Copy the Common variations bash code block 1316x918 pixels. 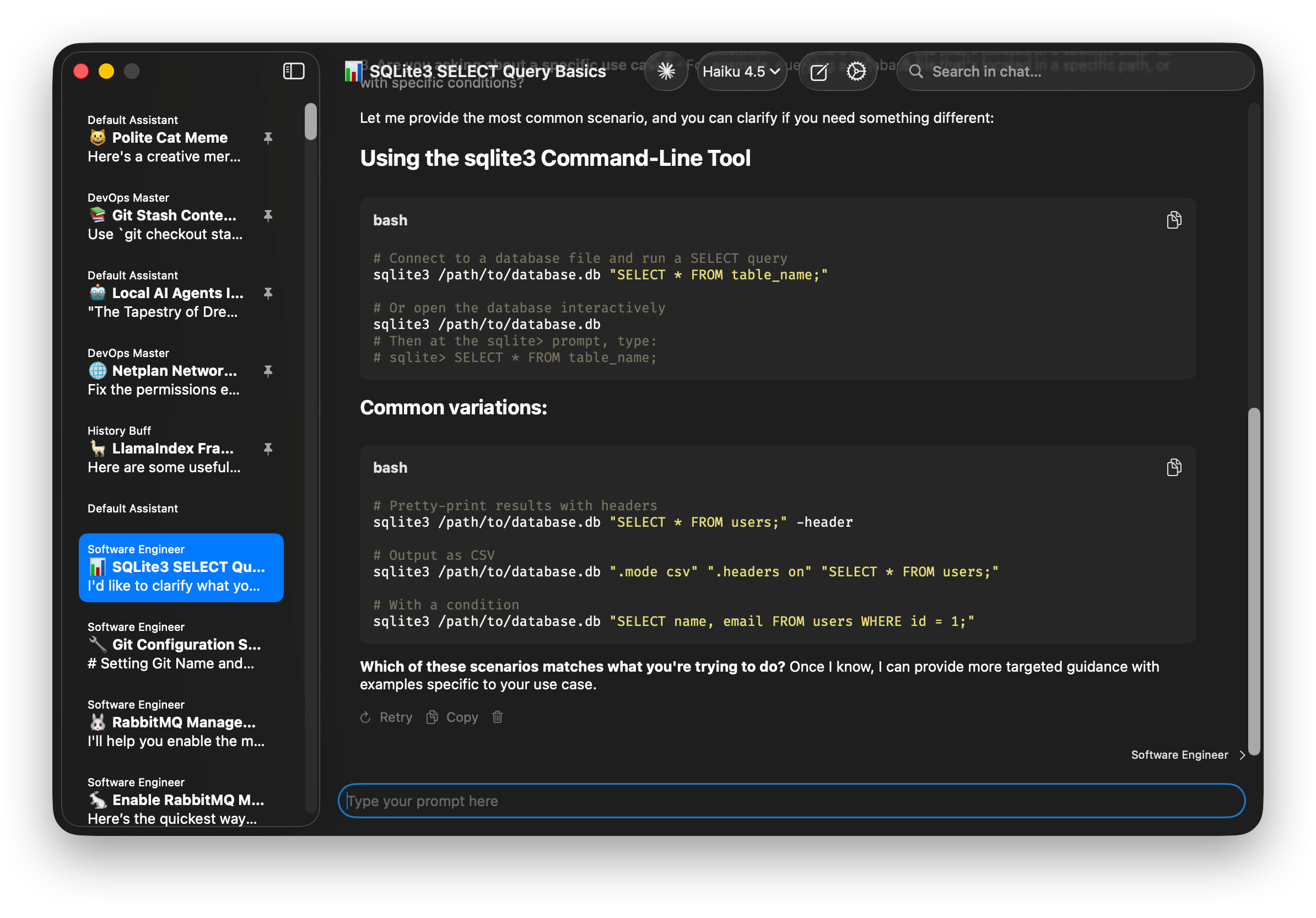coord(1173,468)
